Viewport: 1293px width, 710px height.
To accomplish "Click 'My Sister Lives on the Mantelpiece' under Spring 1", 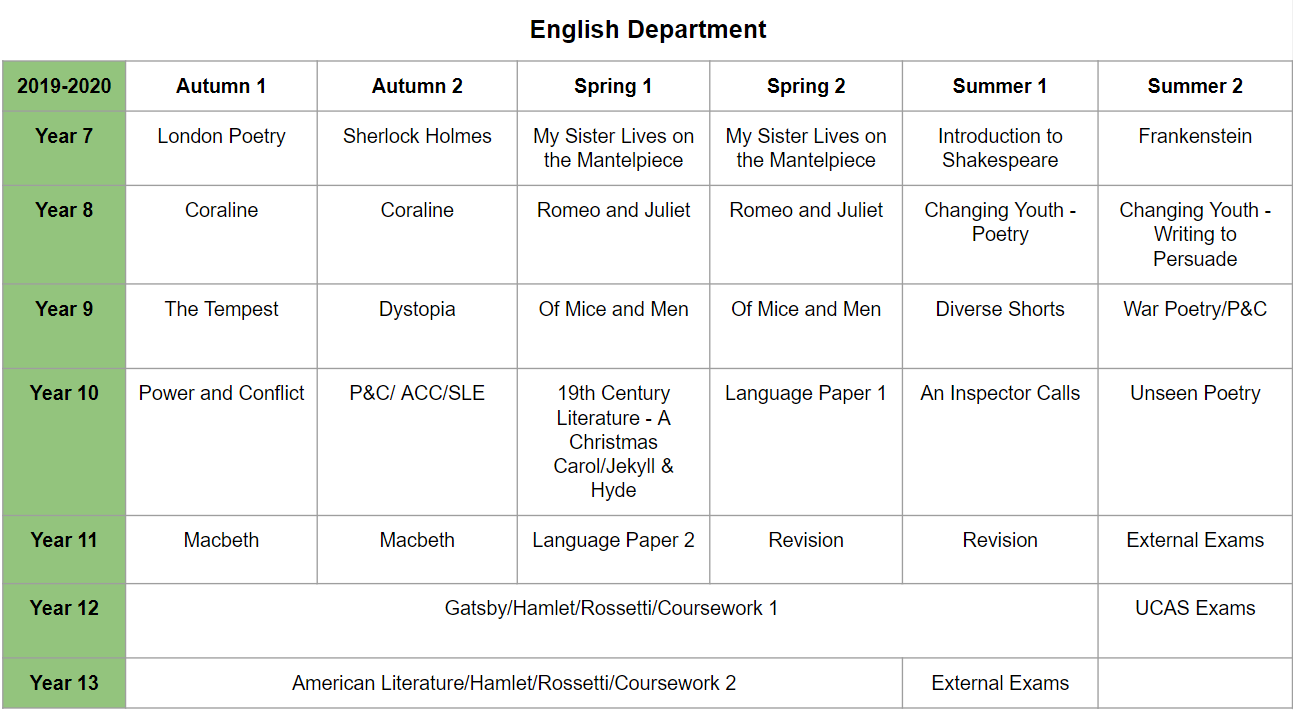I will click(613, 148).
